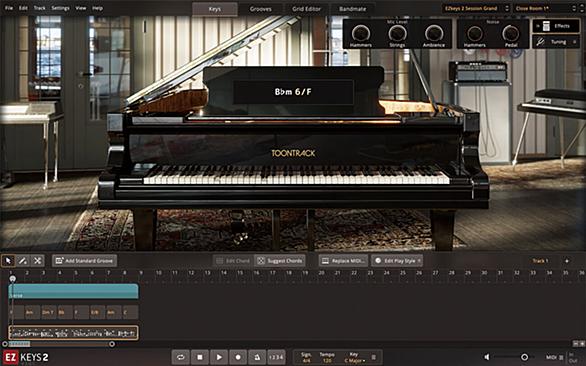Select the Verse song part block
The image size is (586, 366).
pos(74,291)
